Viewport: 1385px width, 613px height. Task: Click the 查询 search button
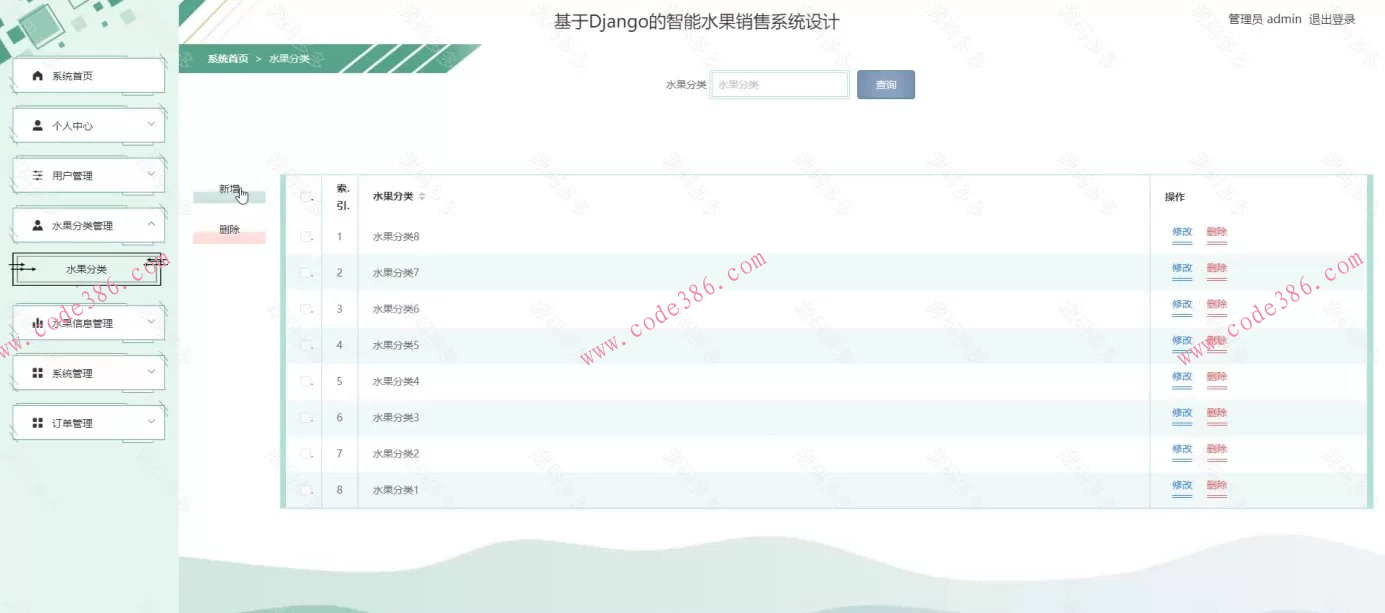[884, 84]
